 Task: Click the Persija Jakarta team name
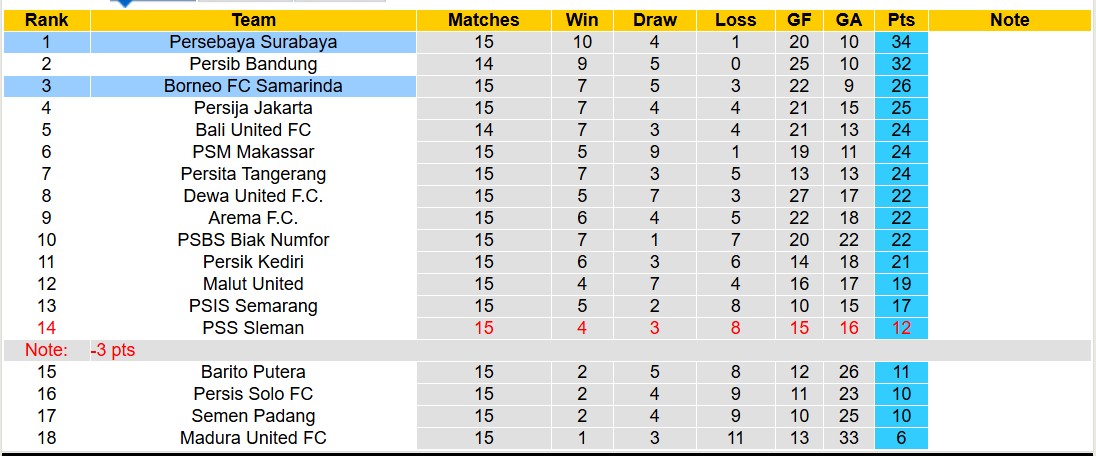[x=253, y=108]
